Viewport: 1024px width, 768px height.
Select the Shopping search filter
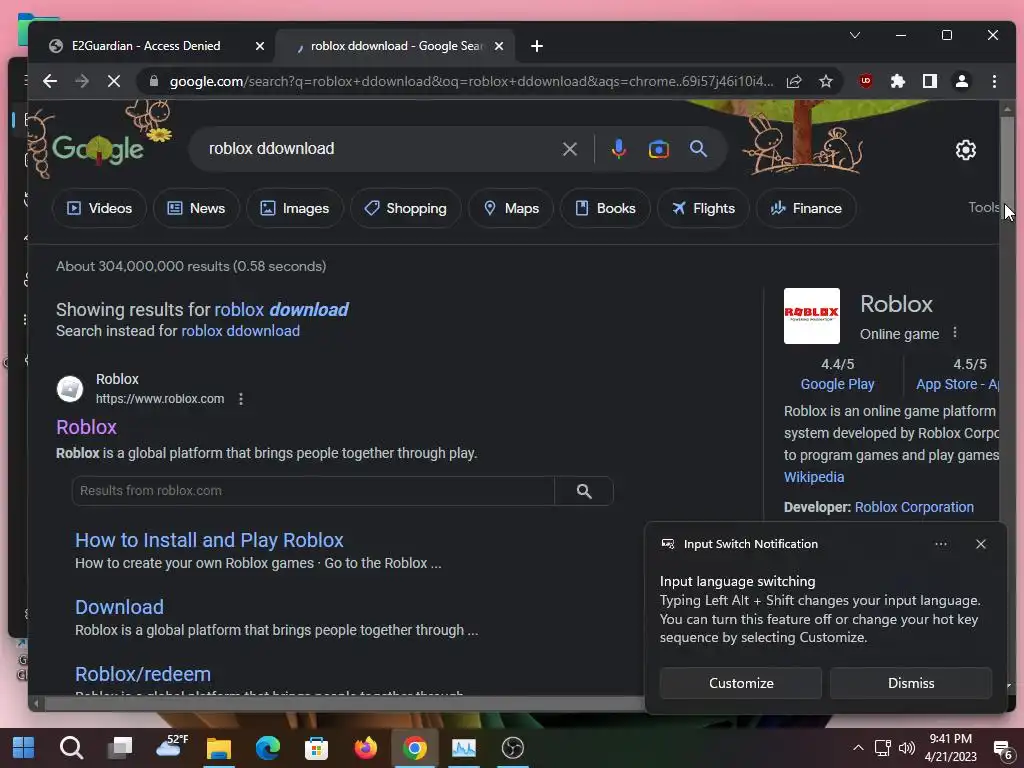pyautogui.click(x=406, y=208)
